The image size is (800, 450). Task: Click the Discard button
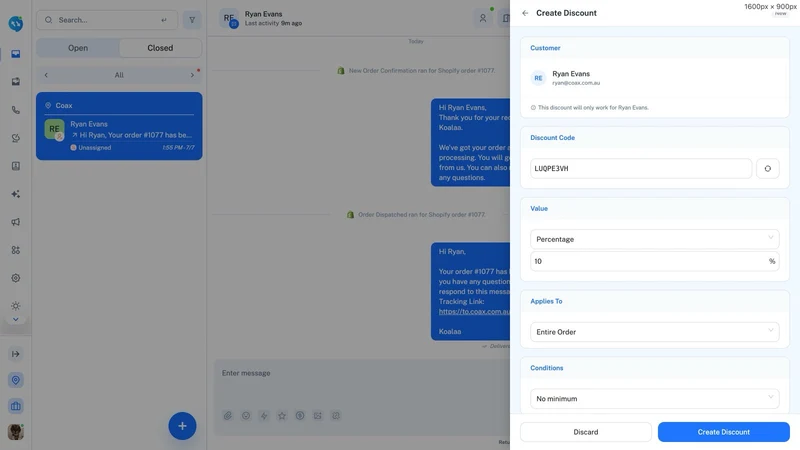click(x=586, y=432)
